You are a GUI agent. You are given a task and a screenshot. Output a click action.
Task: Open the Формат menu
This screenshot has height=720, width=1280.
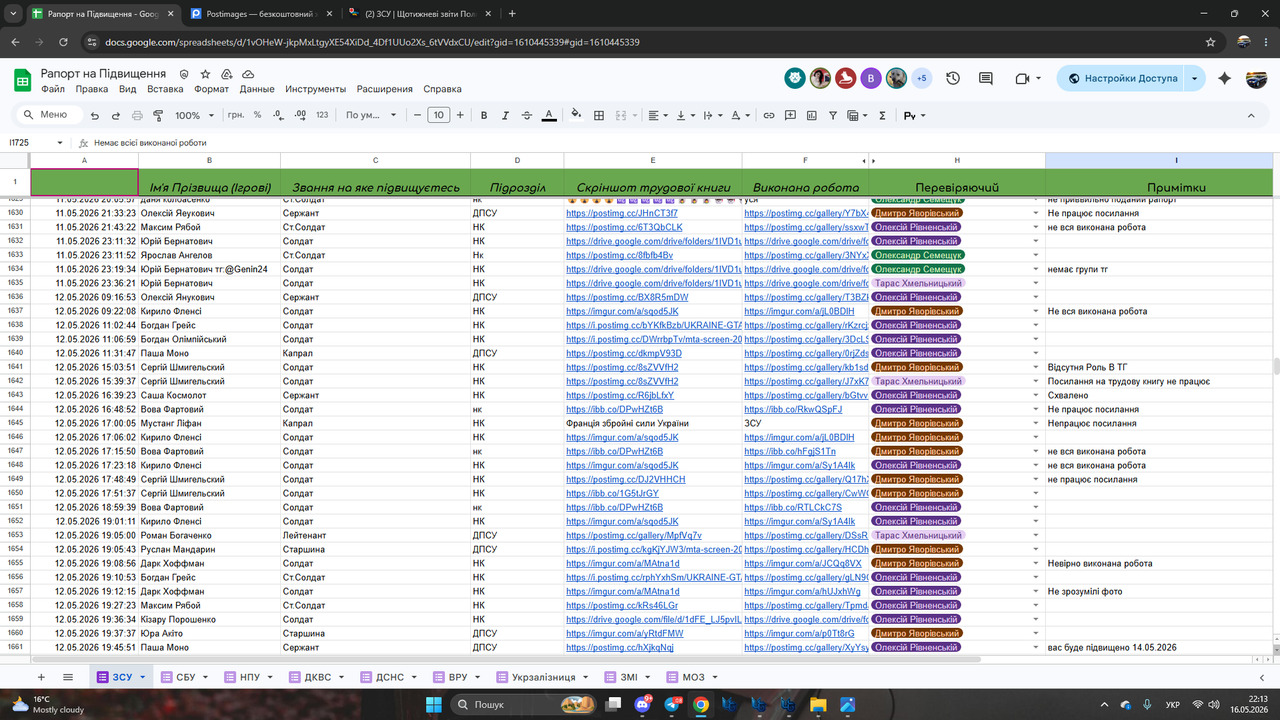point(211,89)
